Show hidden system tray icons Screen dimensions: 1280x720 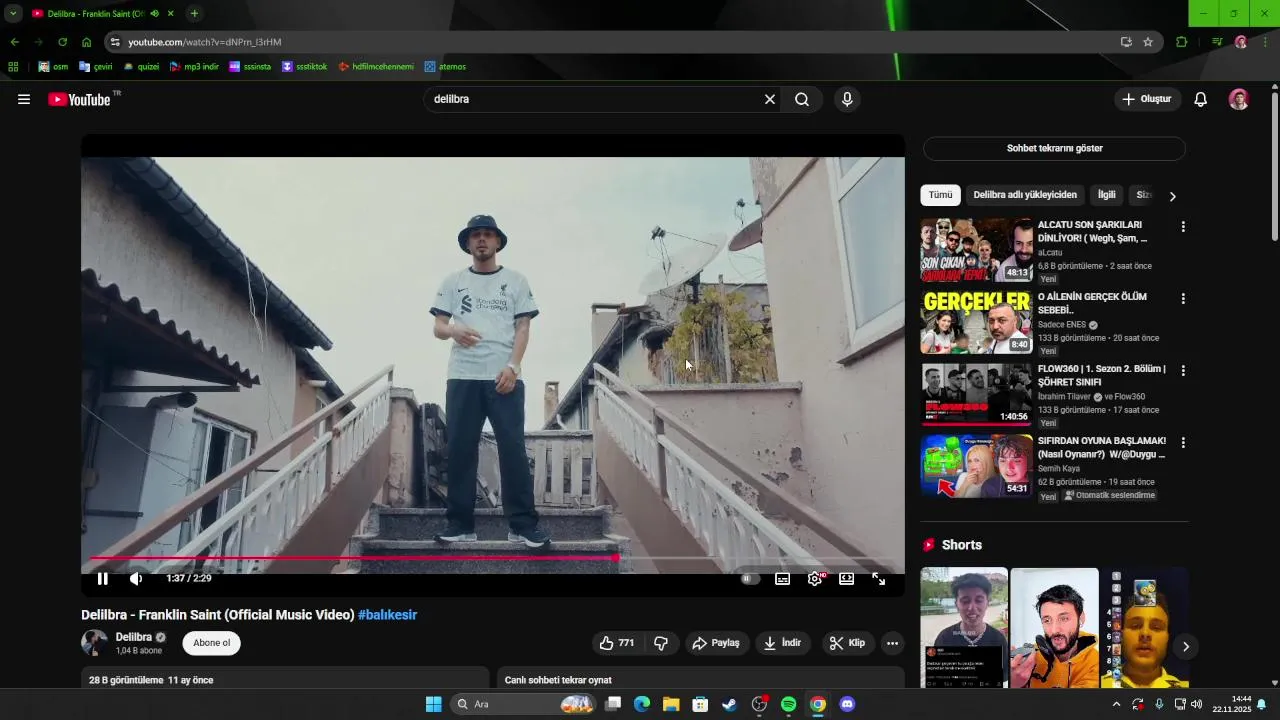tap(1116, 704)
